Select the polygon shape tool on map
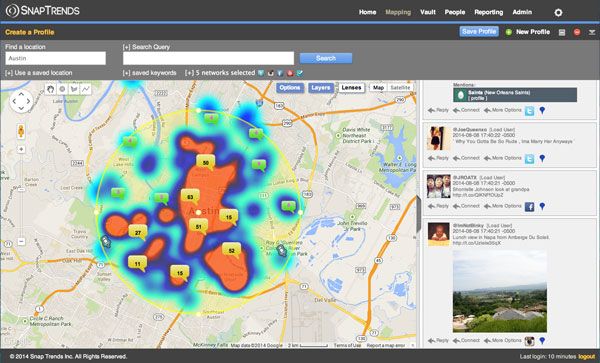Screen dimensions: 600x363 [74, 89]
